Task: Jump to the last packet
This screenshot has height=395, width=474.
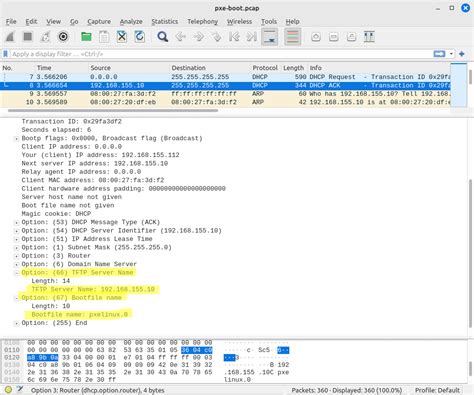Action: click(x=251, y=37)
